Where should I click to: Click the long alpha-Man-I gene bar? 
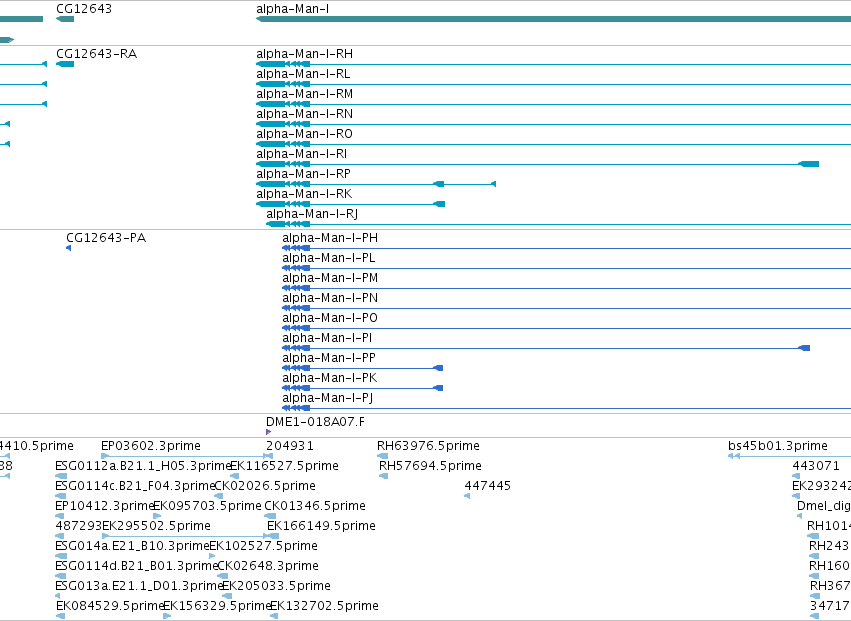[554, 19]
